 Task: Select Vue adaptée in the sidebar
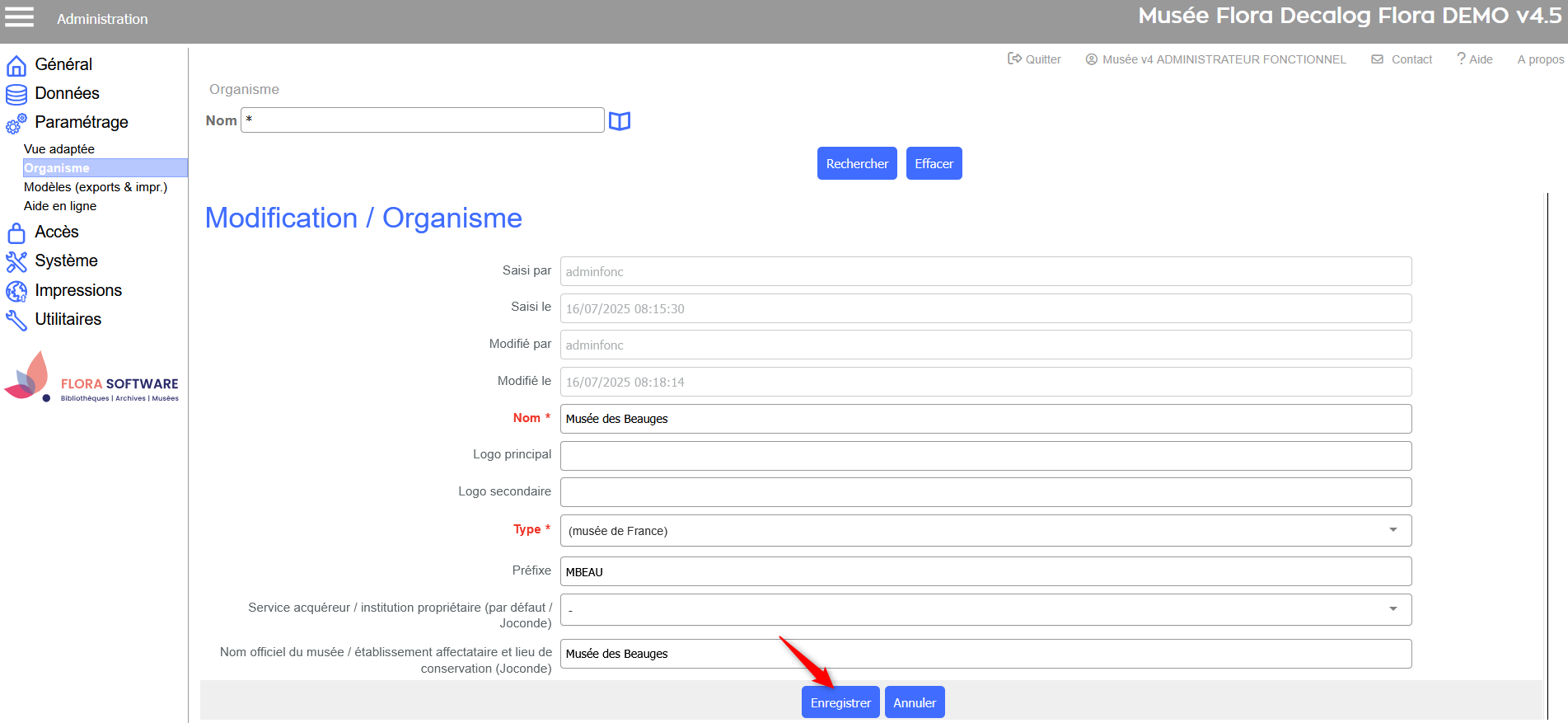(59, 149)
